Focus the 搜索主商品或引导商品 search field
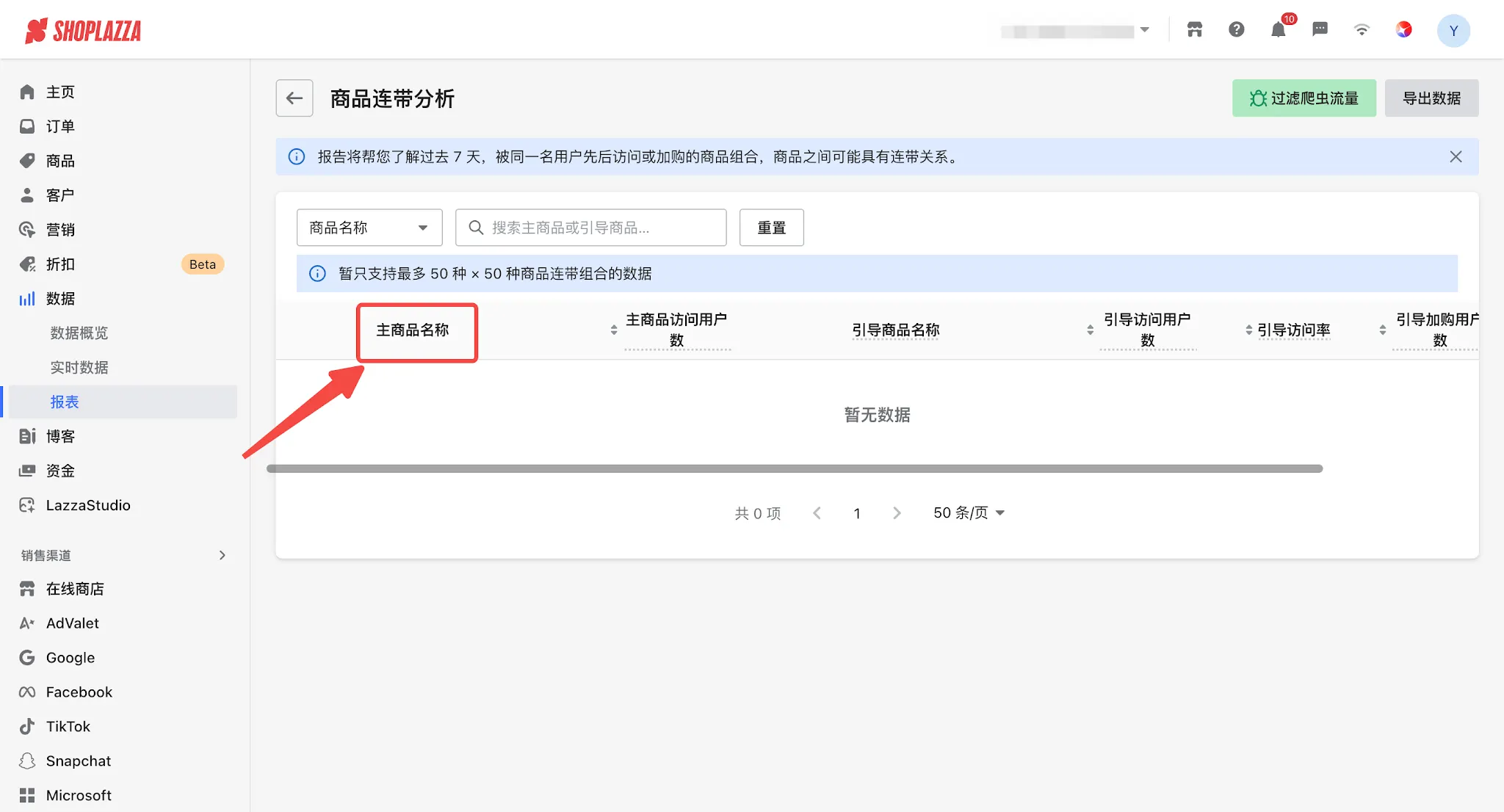This screenshot has height=812, width=1504. [x=591, y=228]
